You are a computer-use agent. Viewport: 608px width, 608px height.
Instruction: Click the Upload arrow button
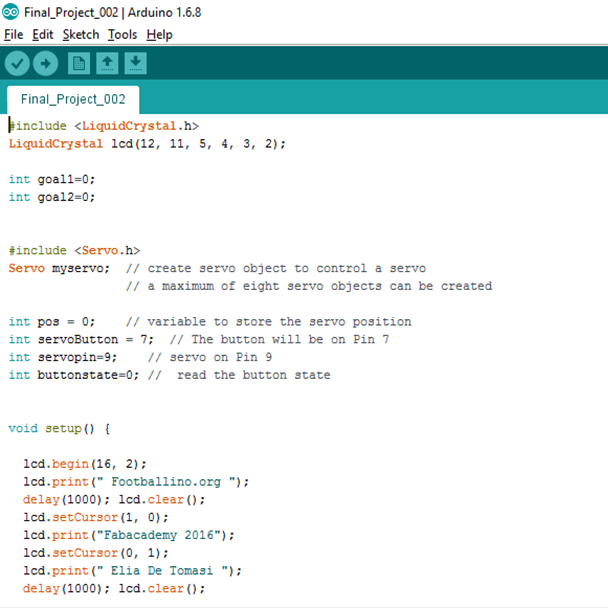click(x=45, y=63)
